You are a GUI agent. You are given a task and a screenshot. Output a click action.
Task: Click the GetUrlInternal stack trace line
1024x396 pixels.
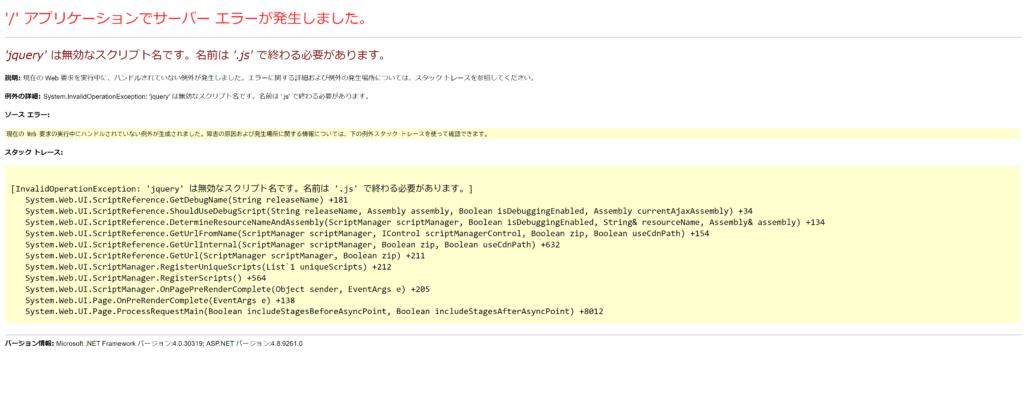292,244
